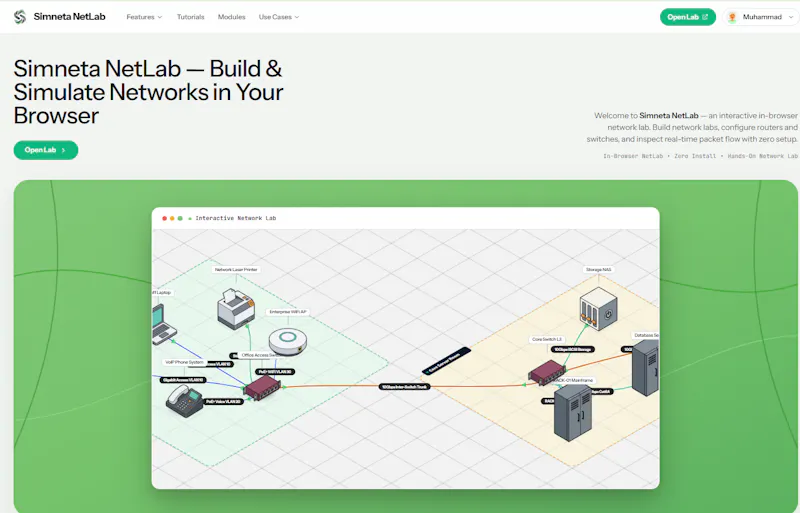Open the Muhammad user account dropdown

coord(761,17)
